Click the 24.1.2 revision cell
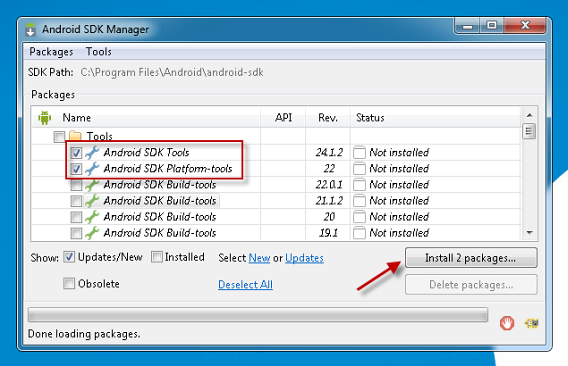The height and width of the screenshot is (366, 568). tap(329, 153)
